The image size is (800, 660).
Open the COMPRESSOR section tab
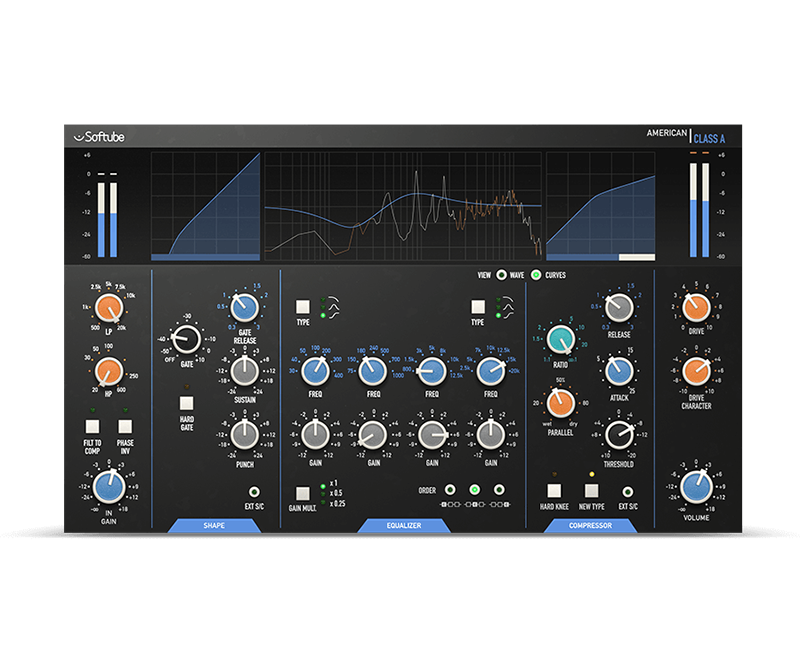tap(590, 525)
